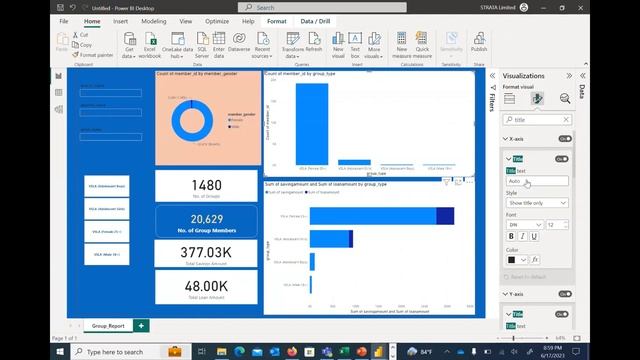640x360 pixels.
Task: Collapse the Visualizations pane
Action: [569, 76]
